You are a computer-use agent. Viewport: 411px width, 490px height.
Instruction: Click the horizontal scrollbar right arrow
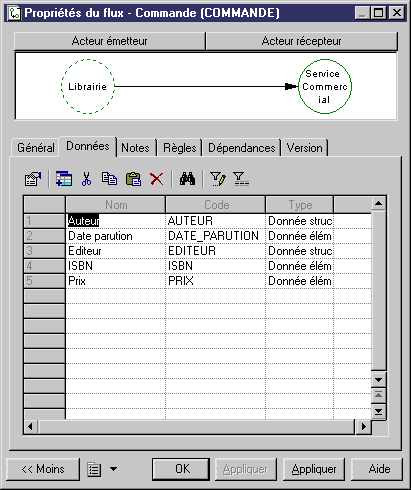pos(364,426)
